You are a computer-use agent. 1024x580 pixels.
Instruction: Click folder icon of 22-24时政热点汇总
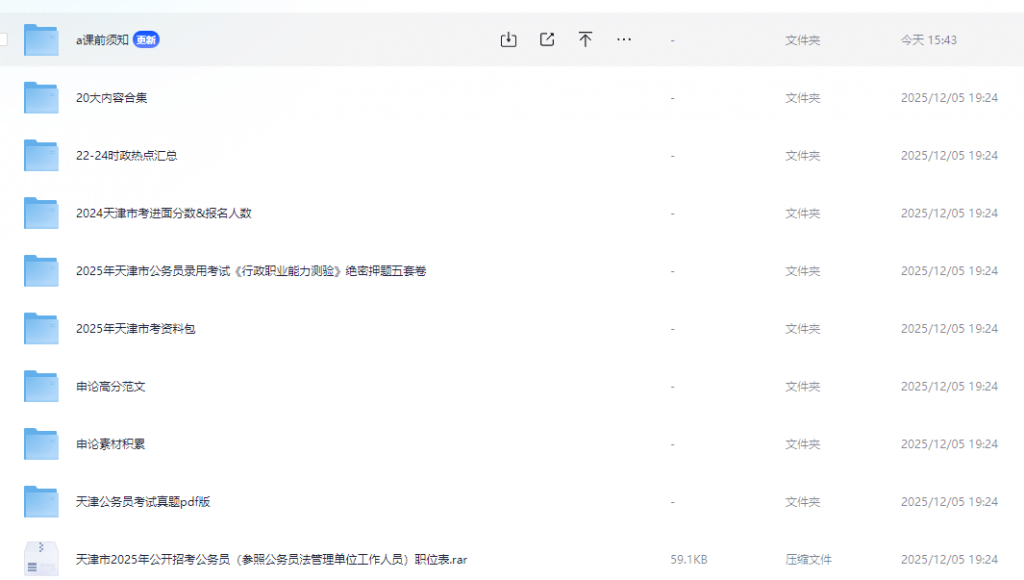click(x=41, y=156)
